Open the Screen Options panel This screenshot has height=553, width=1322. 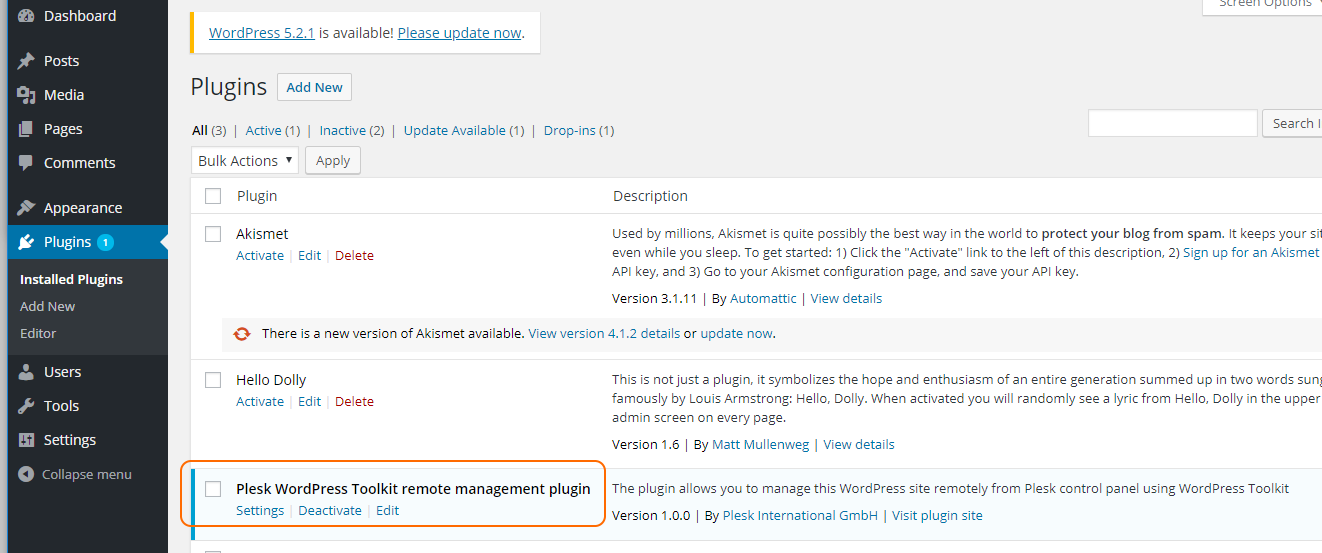(x=1262, y=4)
